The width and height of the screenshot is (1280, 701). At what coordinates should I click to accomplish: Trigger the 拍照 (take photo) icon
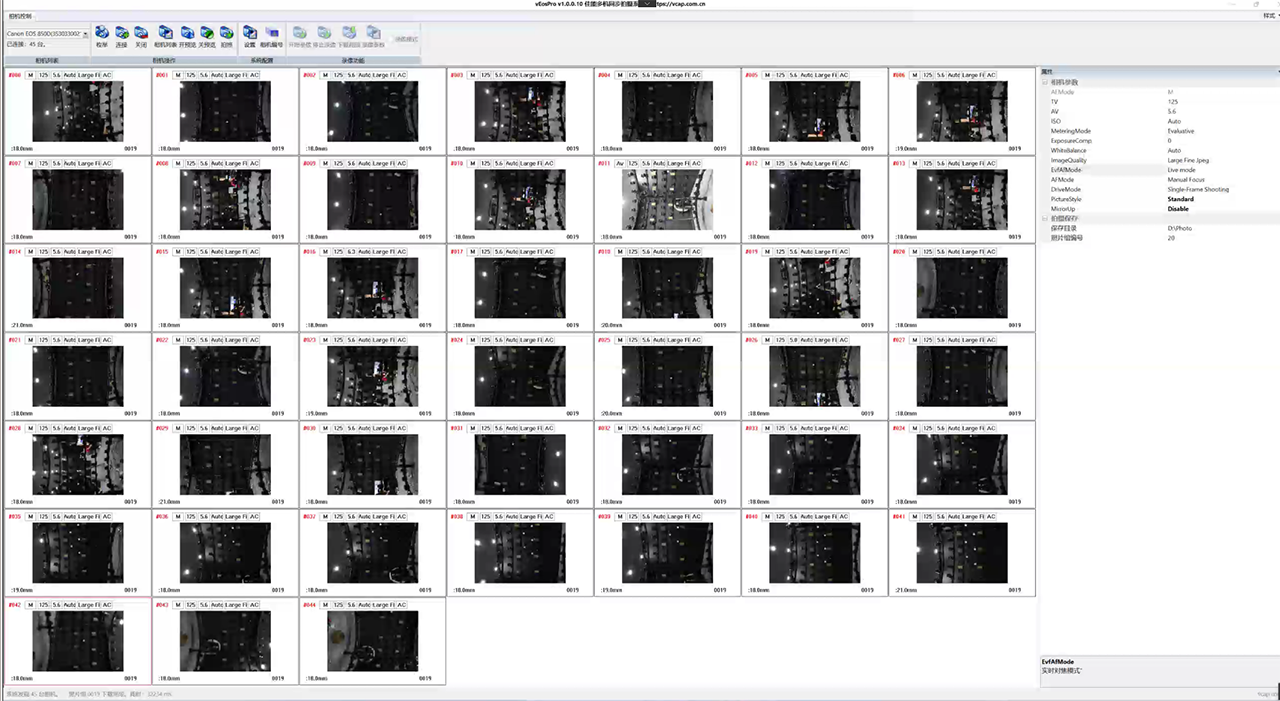pos(226,36)
